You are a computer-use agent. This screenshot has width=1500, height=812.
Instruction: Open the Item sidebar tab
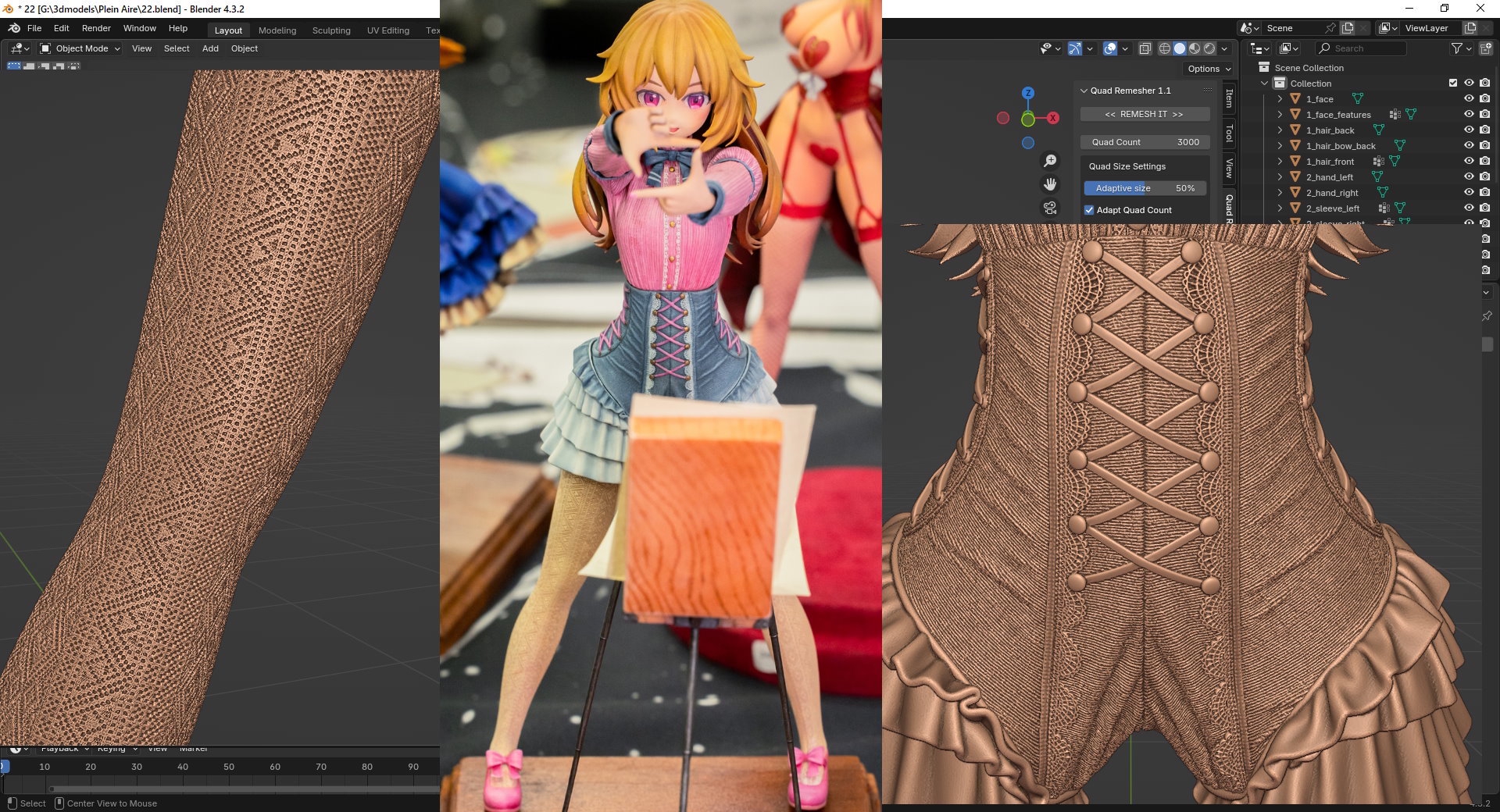[1229, 98]
